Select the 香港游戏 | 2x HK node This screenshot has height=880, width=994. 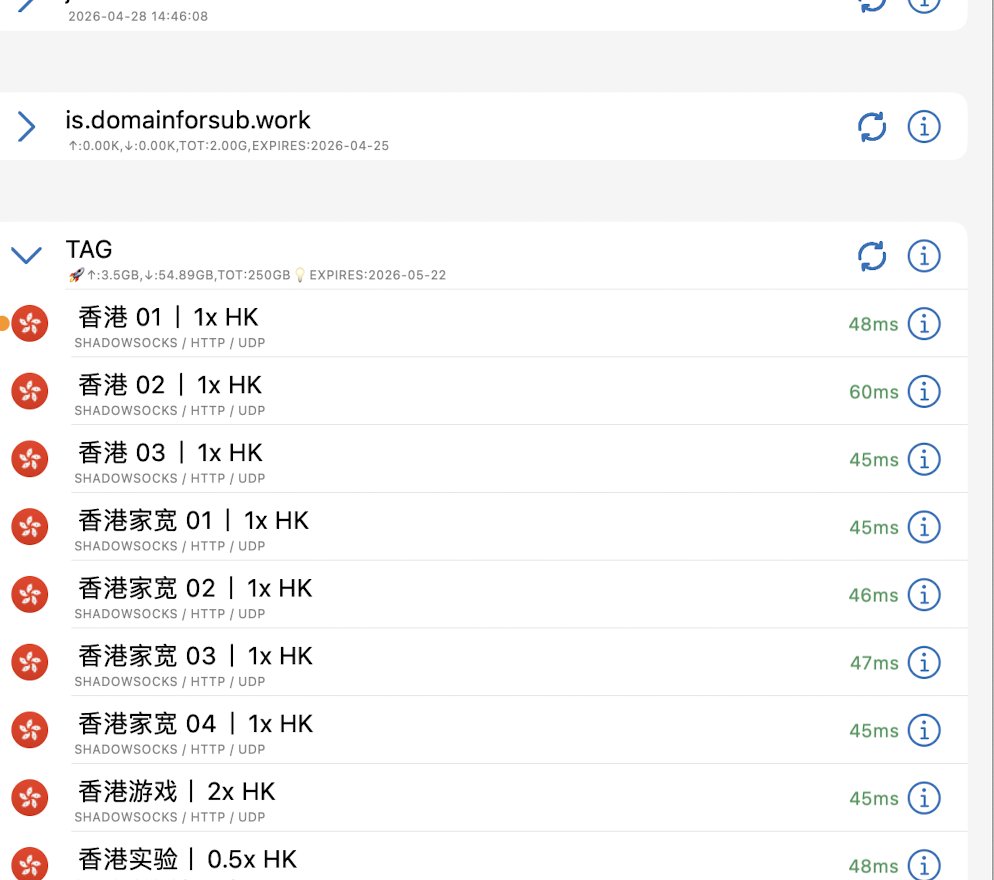(484, 798)
